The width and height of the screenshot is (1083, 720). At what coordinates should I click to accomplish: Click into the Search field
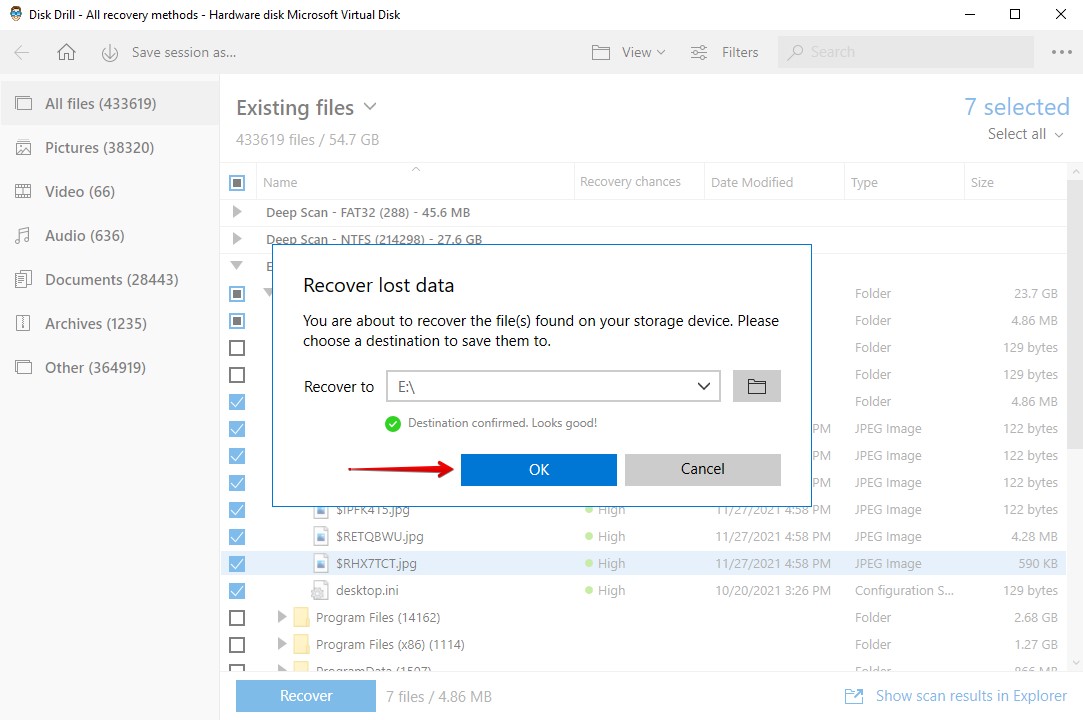click(x=905, y=52)
